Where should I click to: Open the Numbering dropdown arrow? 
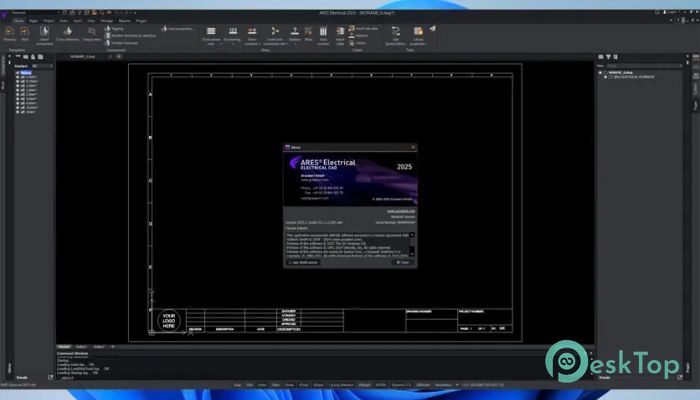[x=233, y=44]
